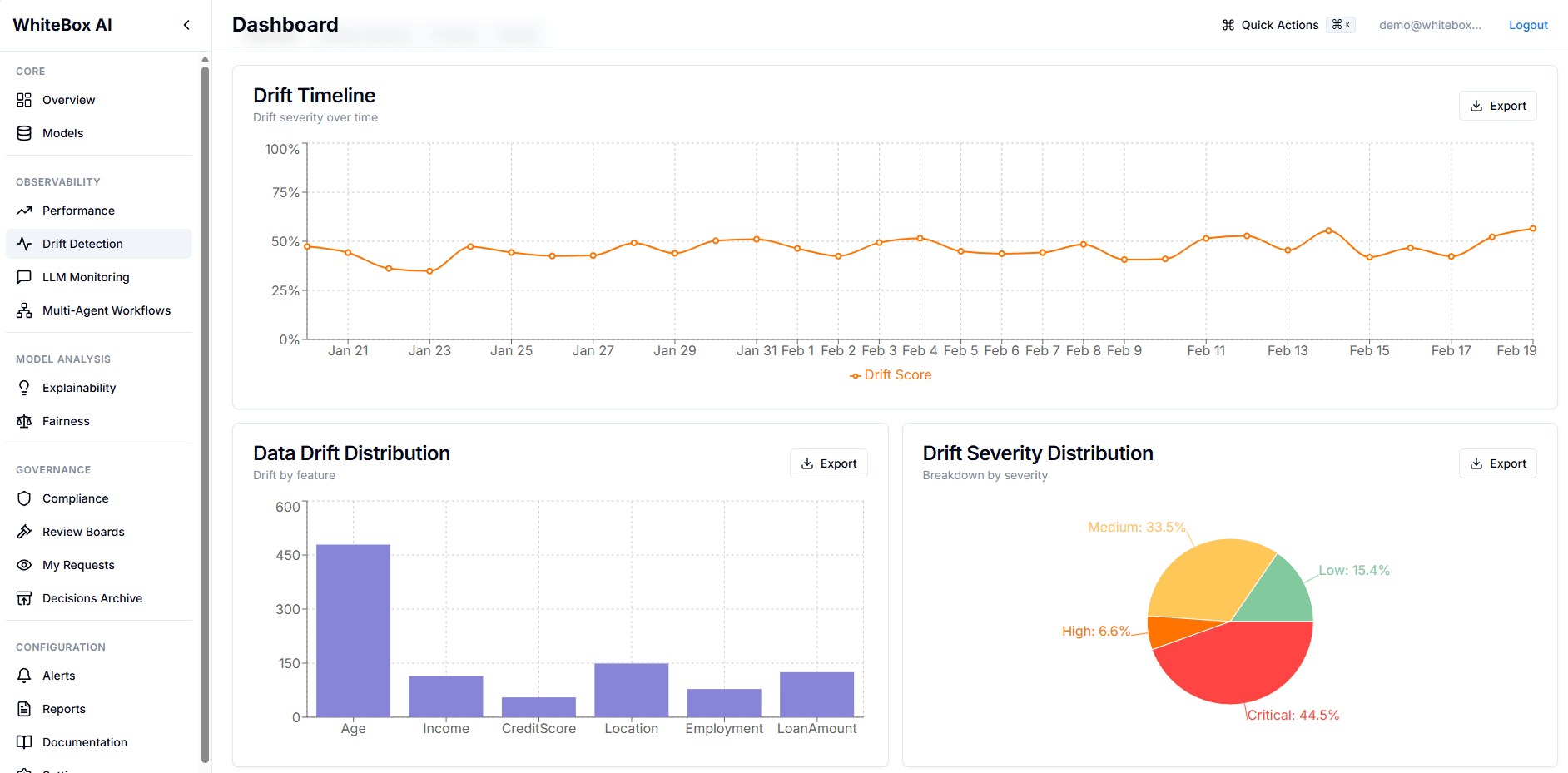Image resolution: width=1568 pixels, height=773 pixels.
Task: Open the Explainability lightbulb icon
Action: pos(24,388)
